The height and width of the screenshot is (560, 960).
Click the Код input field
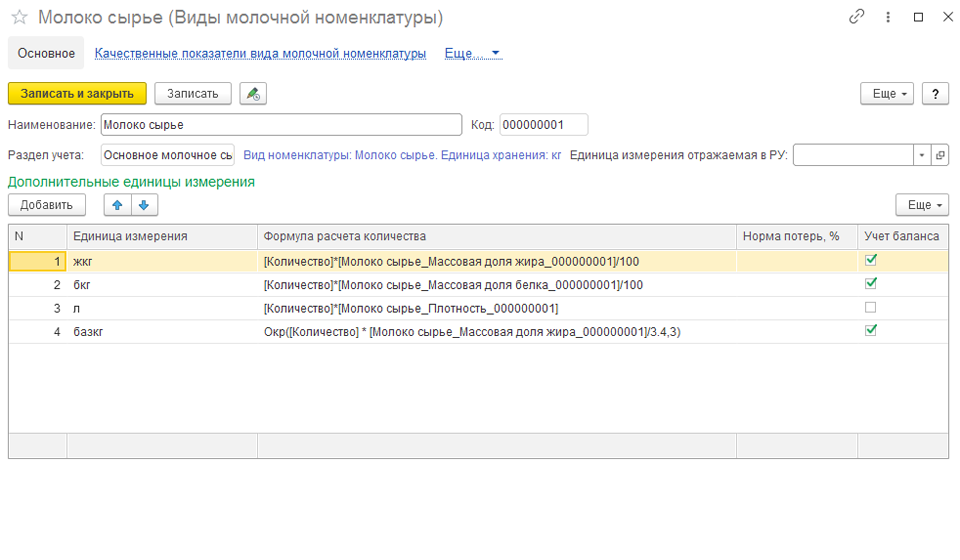pyautogui.click(x=544, y=125)
